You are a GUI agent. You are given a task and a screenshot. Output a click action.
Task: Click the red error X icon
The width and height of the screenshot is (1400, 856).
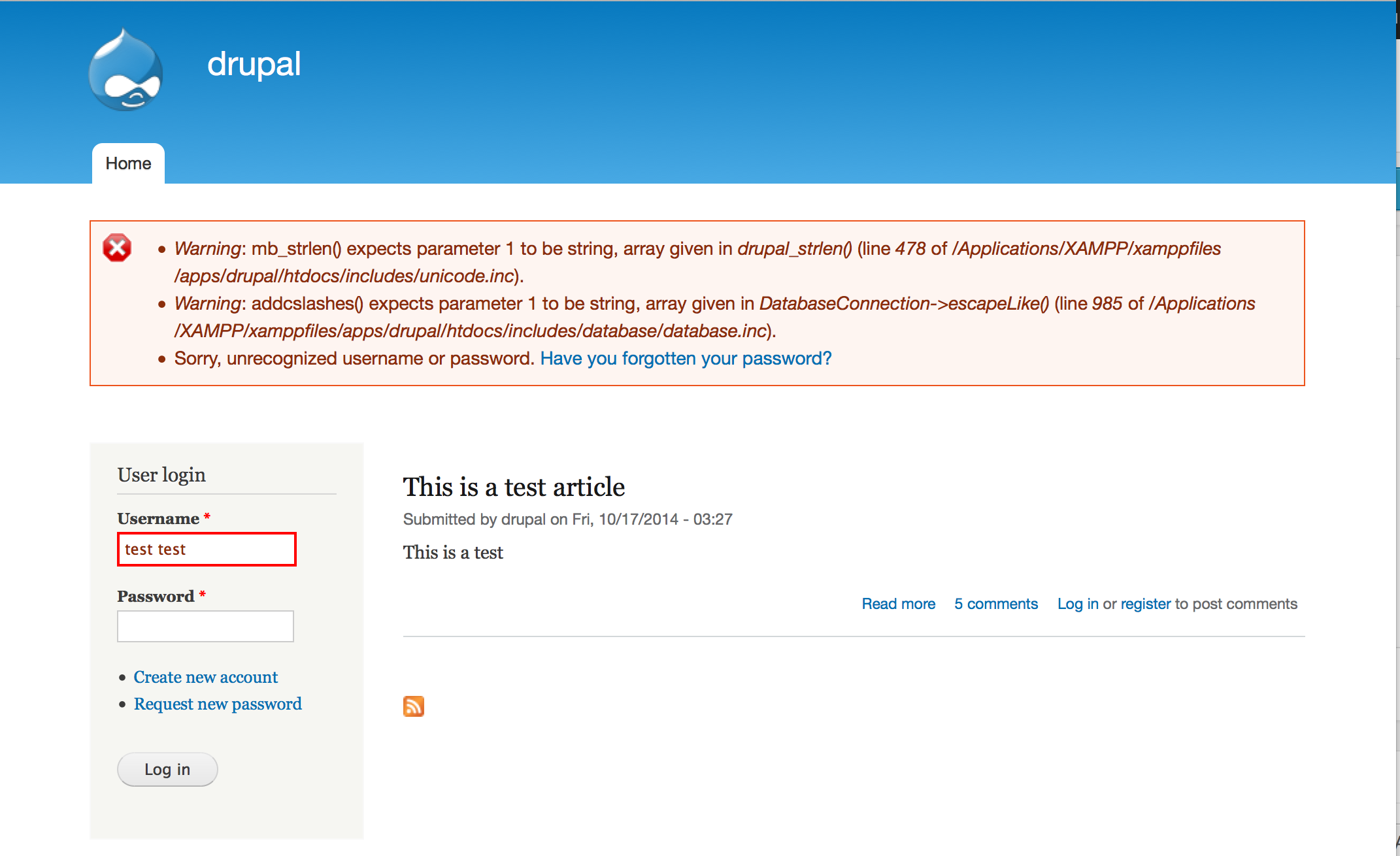(117, 248)
